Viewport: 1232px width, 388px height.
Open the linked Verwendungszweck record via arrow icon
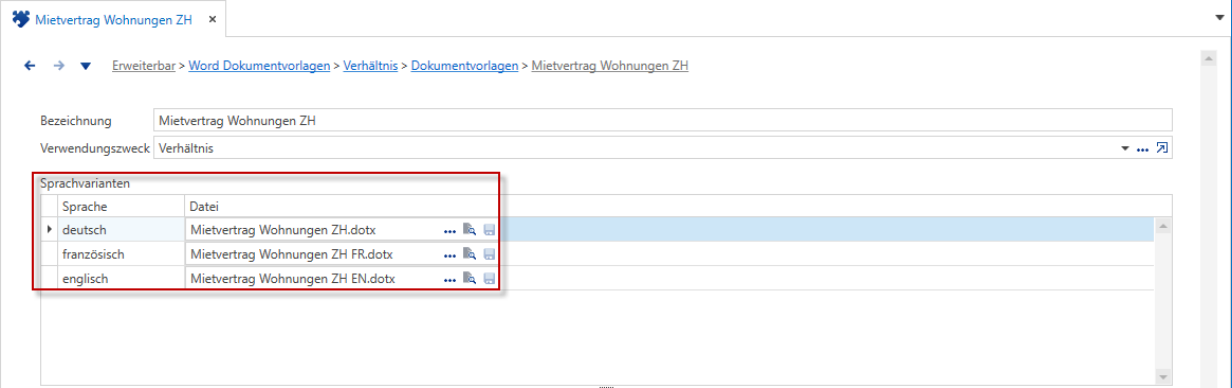pyautogui.click(x=1162, y=148)
